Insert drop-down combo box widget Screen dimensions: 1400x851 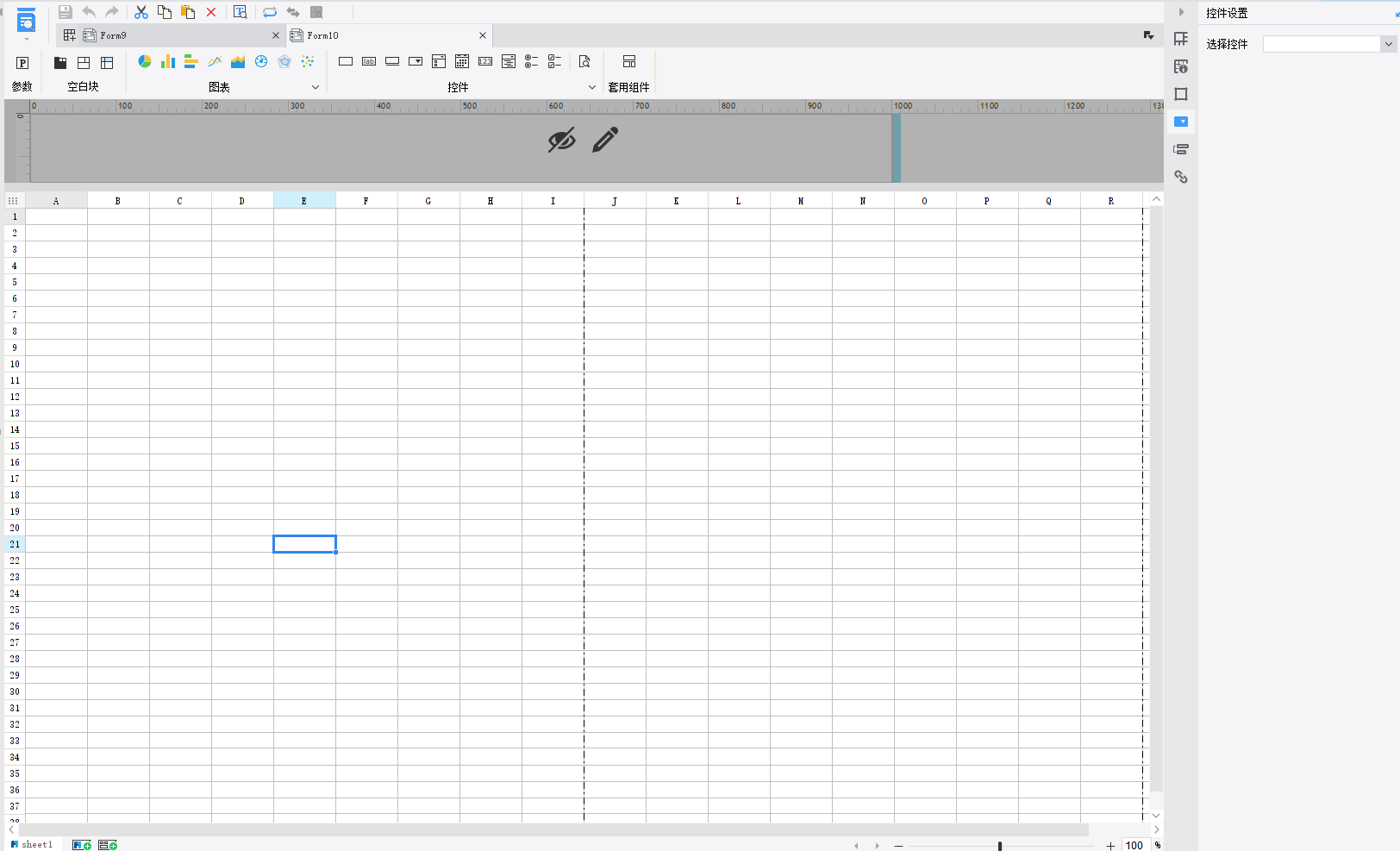click(416, 61)
